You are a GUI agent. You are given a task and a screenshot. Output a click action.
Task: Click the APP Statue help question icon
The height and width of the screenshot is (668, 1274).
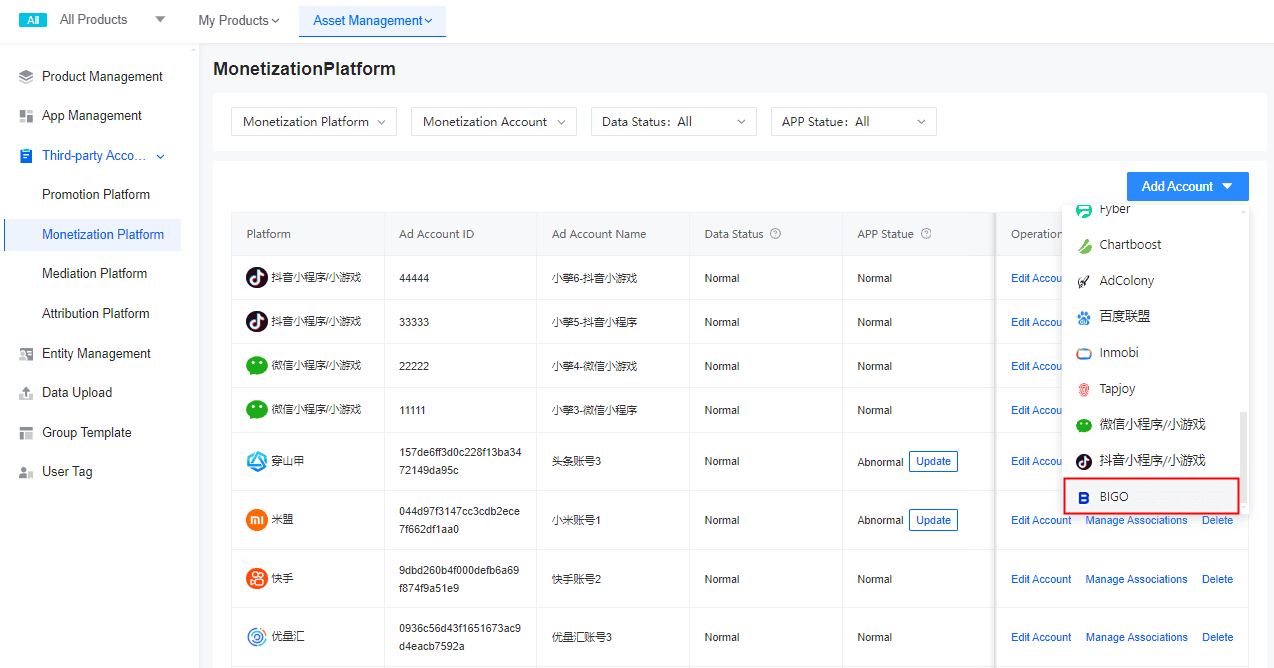click(x=926, y=234)
